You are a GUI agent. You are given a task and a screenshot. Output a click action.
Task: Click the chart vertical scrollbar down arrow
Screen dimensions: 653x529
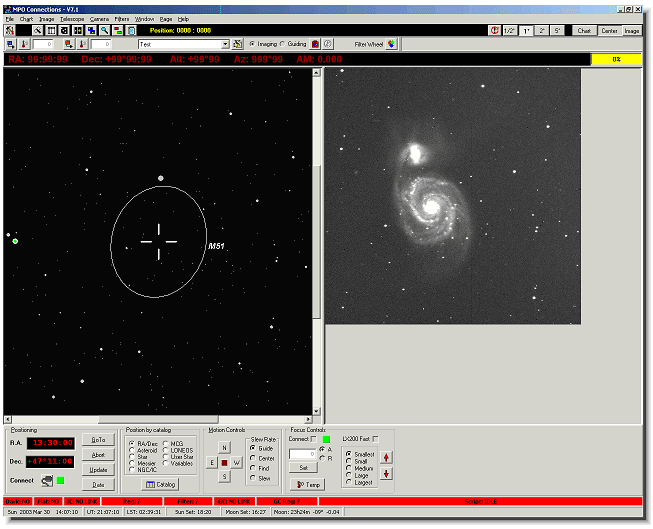[x=317, y=411]
